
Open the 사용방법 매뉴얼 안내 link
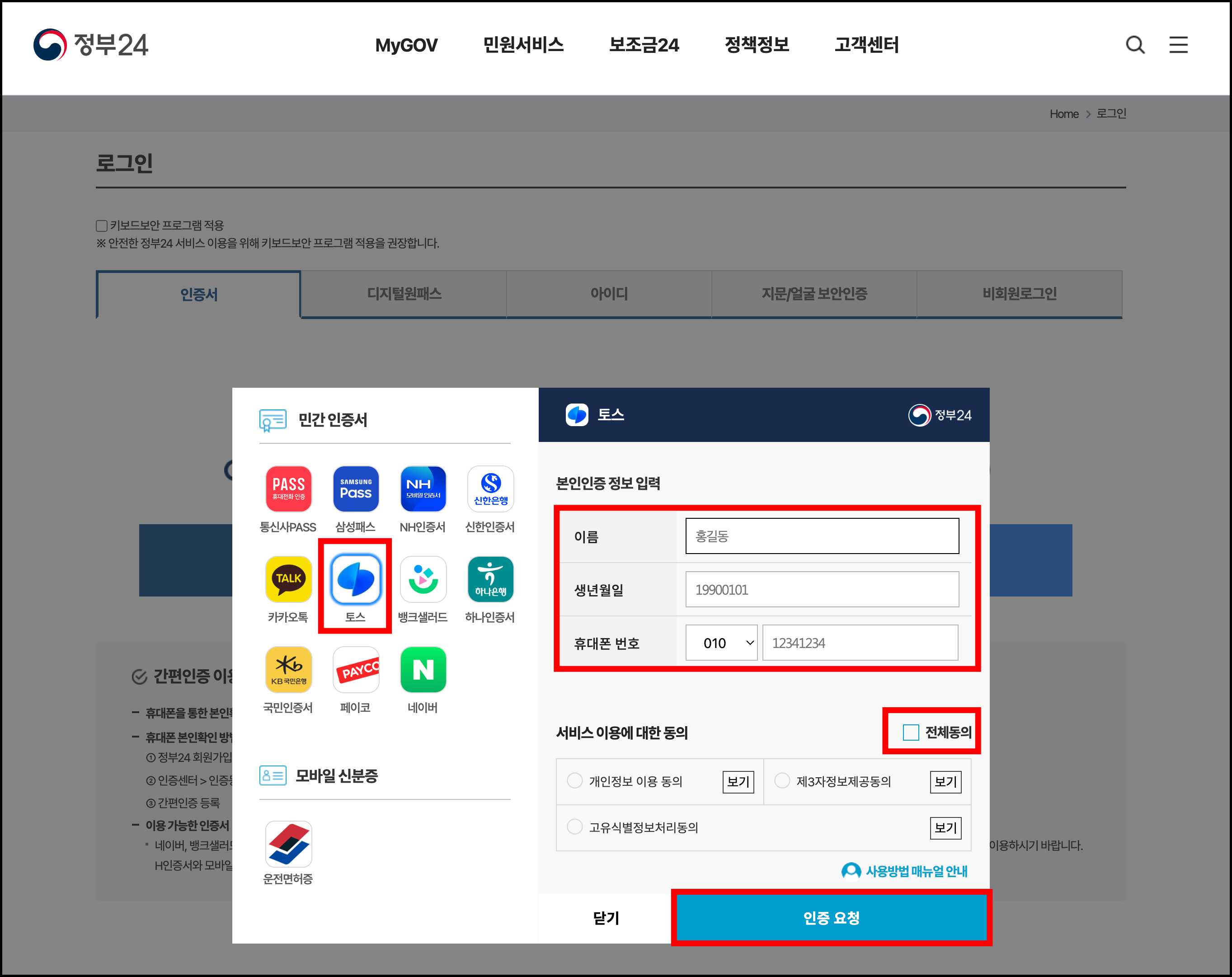916,871
